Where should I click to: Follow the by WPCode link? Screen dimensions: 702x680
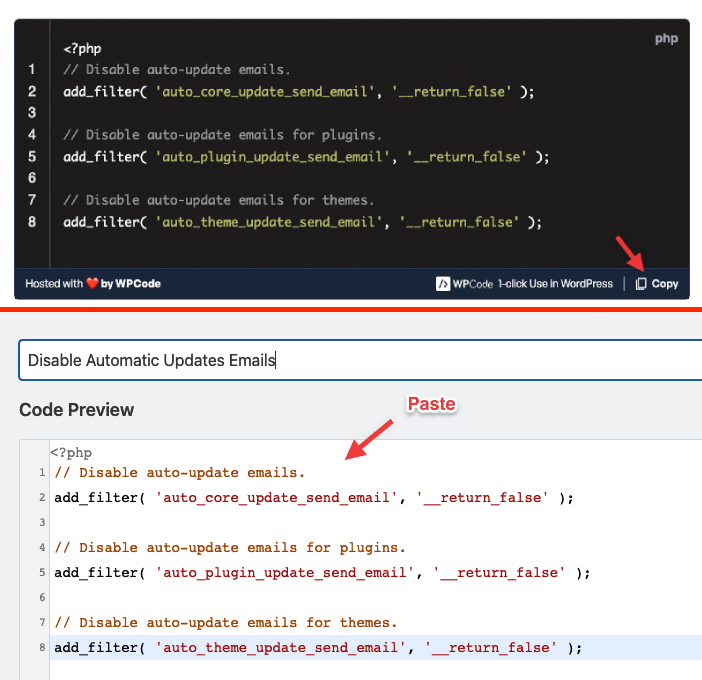131,283
